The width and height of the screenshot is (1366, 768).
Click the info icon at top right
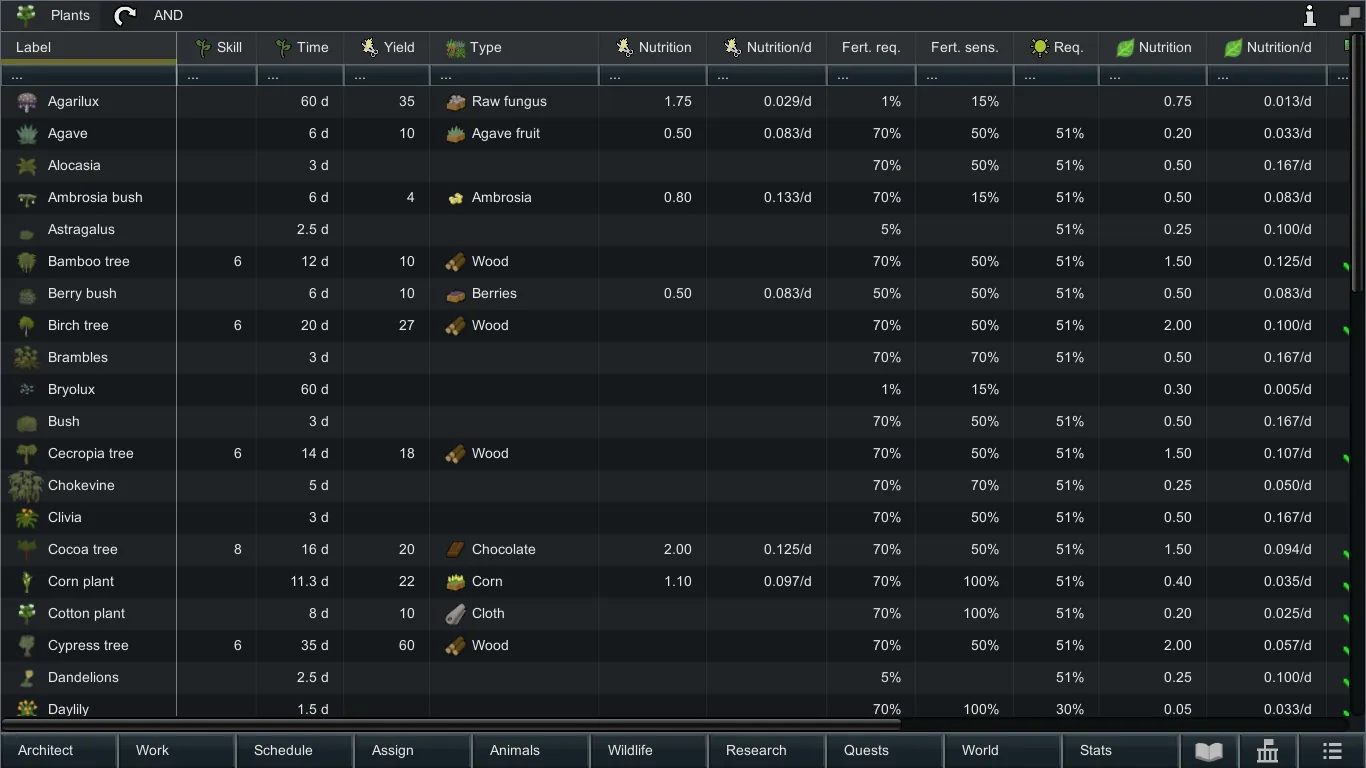[x=1309, y=15]
